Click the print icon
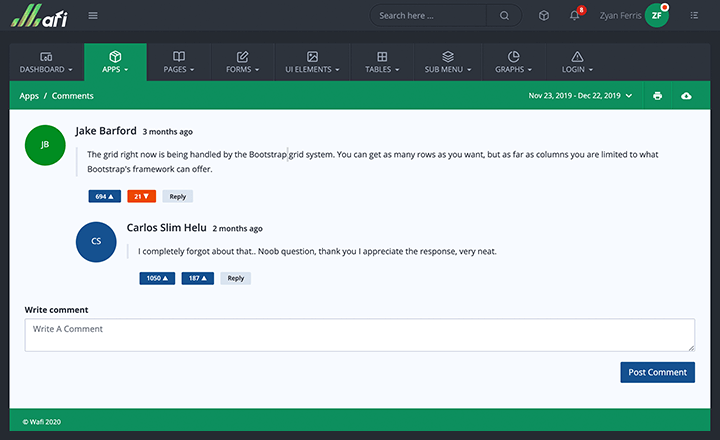Image resolution: width=720 pixels, height=440 pixels. pyautogui.click(x=657, y=96)
